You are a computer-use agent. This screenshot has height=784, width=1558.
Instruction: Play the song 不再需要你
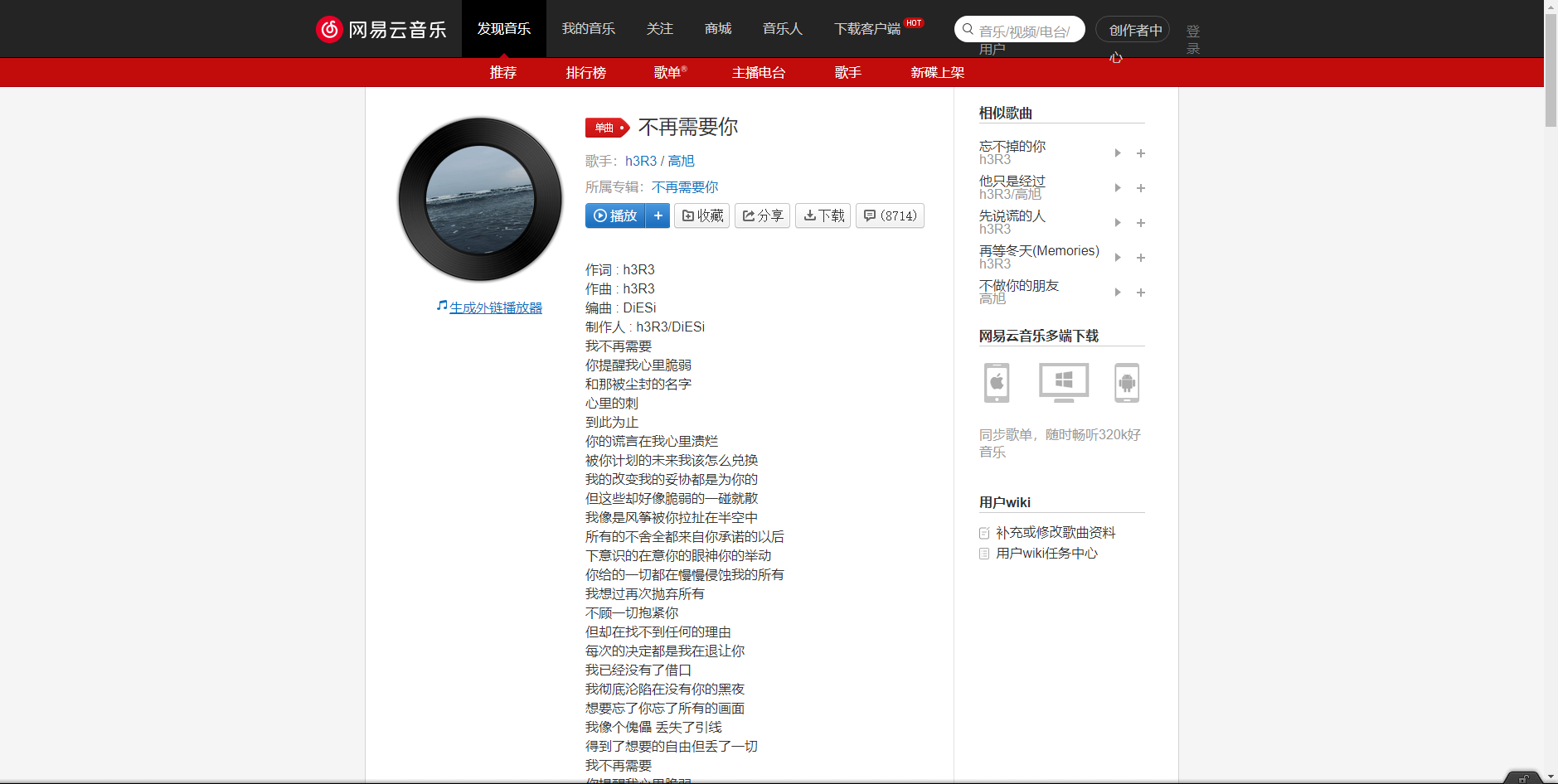614,215
